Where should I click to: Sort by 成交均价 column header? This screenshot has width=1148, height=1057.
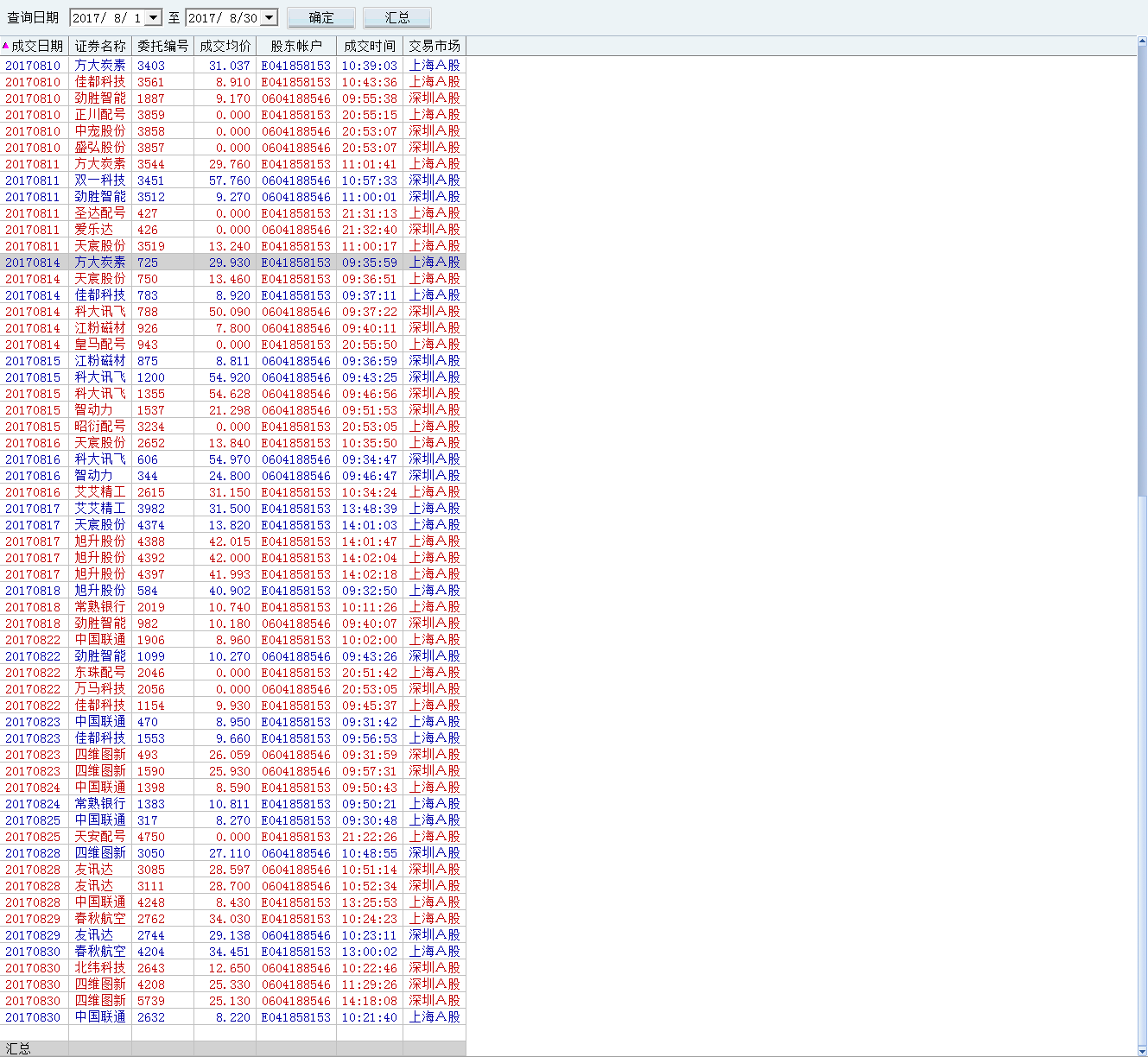(225, 46)
